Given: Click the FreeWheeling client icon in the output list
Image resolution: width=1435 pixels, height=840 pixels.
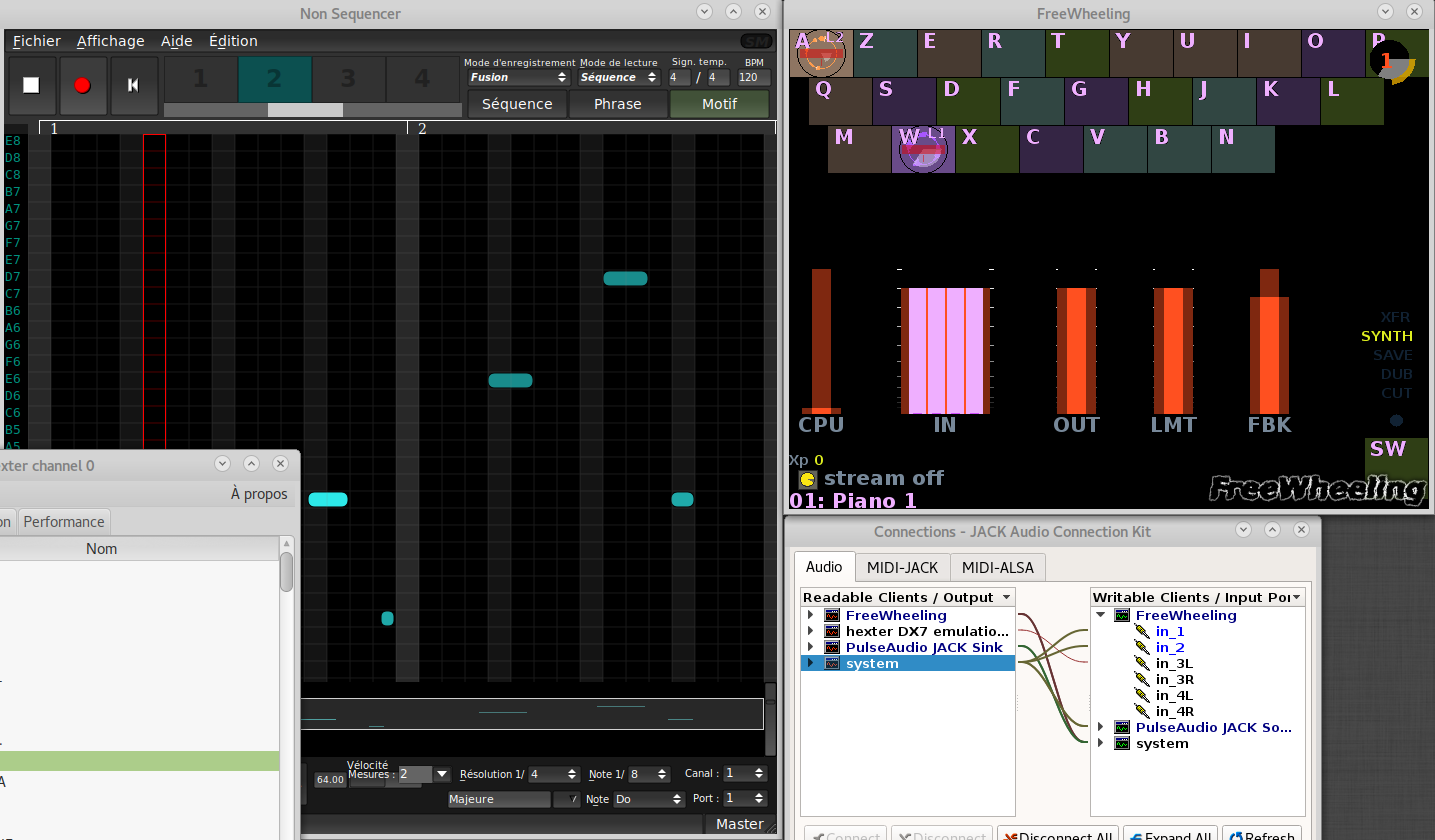Looking at the screenshot, I should [833, 616].
